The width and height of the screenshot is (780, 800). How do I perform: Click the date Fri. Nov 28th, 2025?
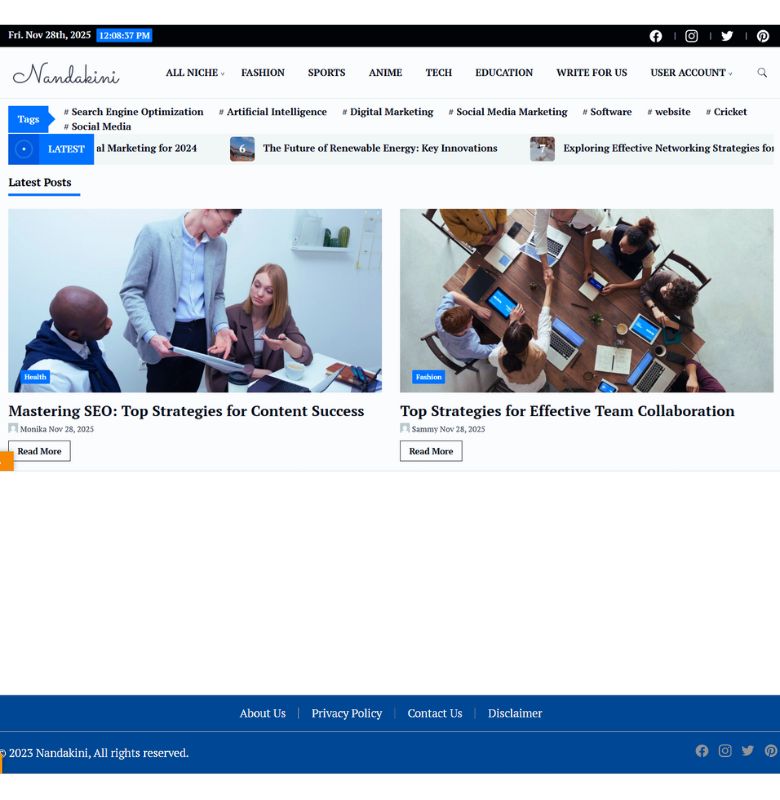pyautogui.click(x=49, y=35)
